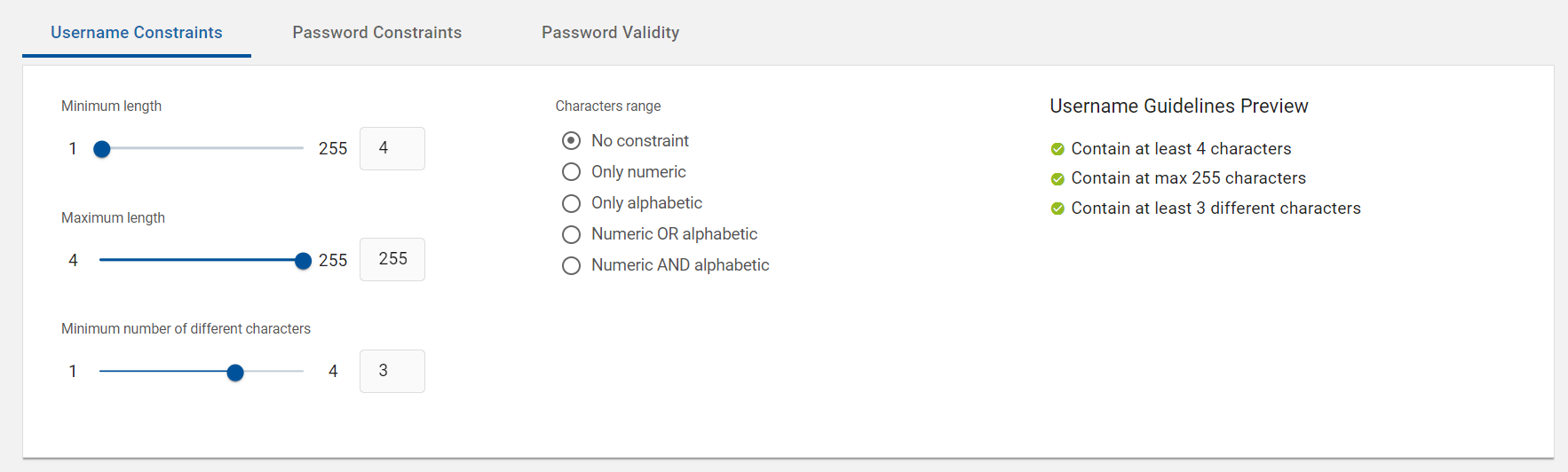Select the Username Constraints tab
The width and height of the screenshot is (1568, 472).
click(137, 33)
